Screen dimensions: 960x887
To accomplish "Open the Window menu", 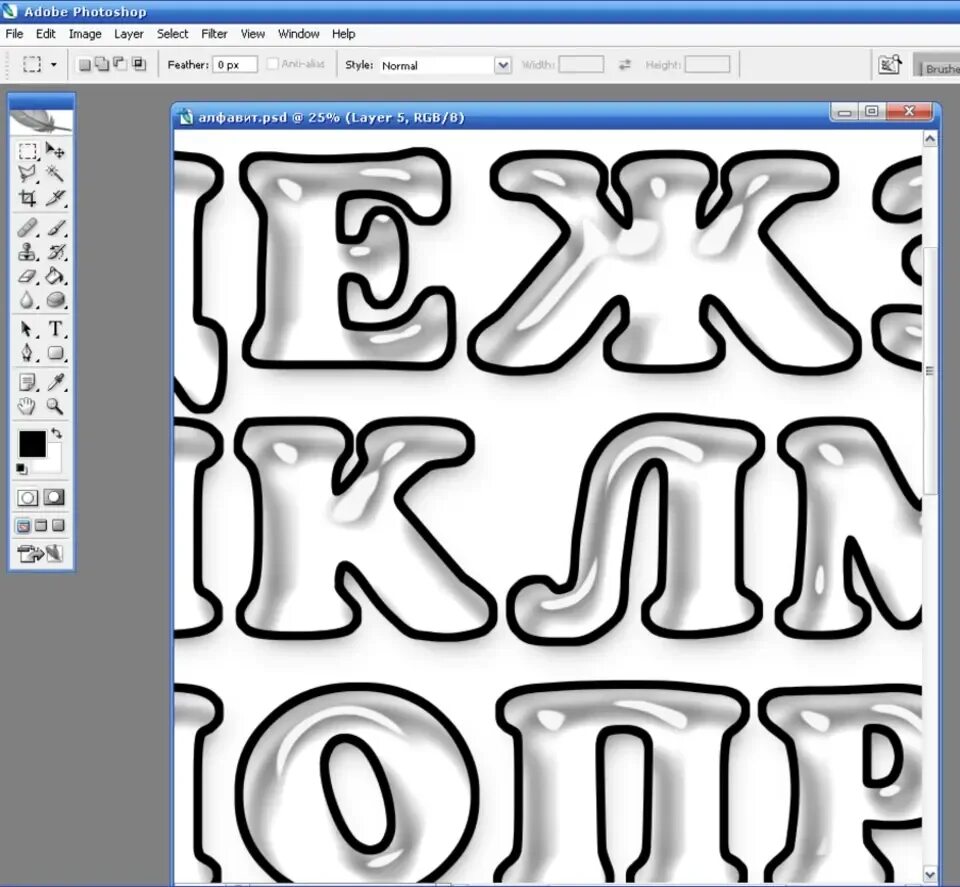I will click(x=298, y=34).
